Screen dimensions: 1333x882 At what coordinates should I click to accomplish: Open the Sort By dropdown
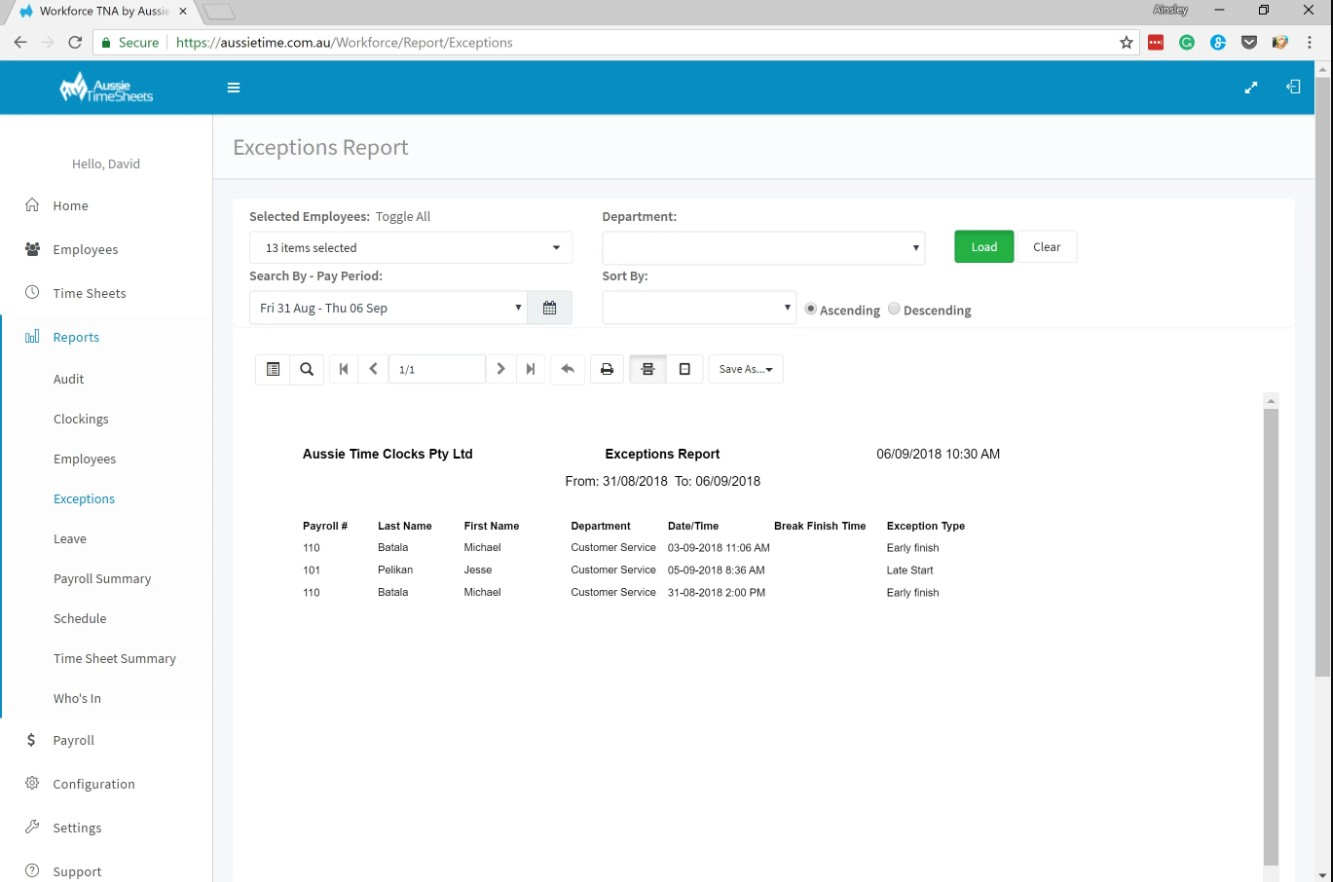(698, 307)
